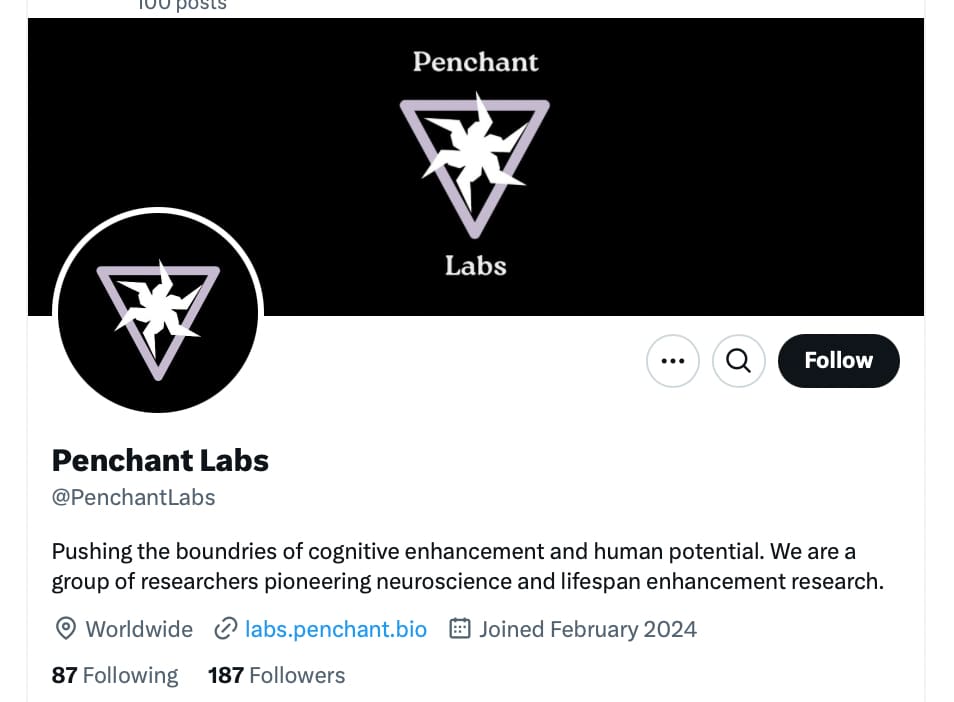View the 187 Followers list
This screenshot has height=702, width=954.
tap(276, 675)
